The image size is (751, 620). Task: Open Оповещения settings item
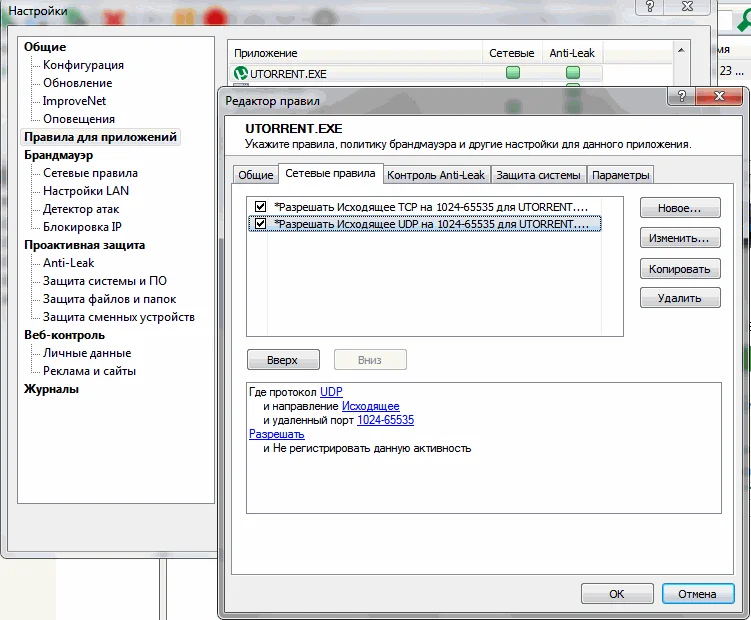[79, 119]
